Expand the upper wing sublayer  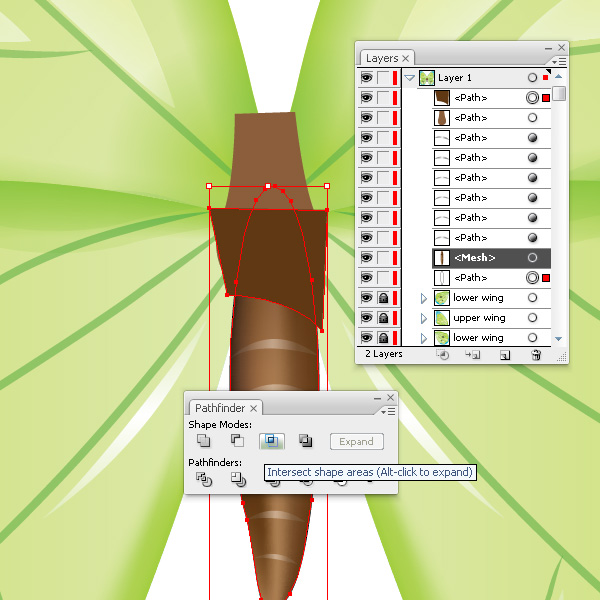(x=424, y=318)
